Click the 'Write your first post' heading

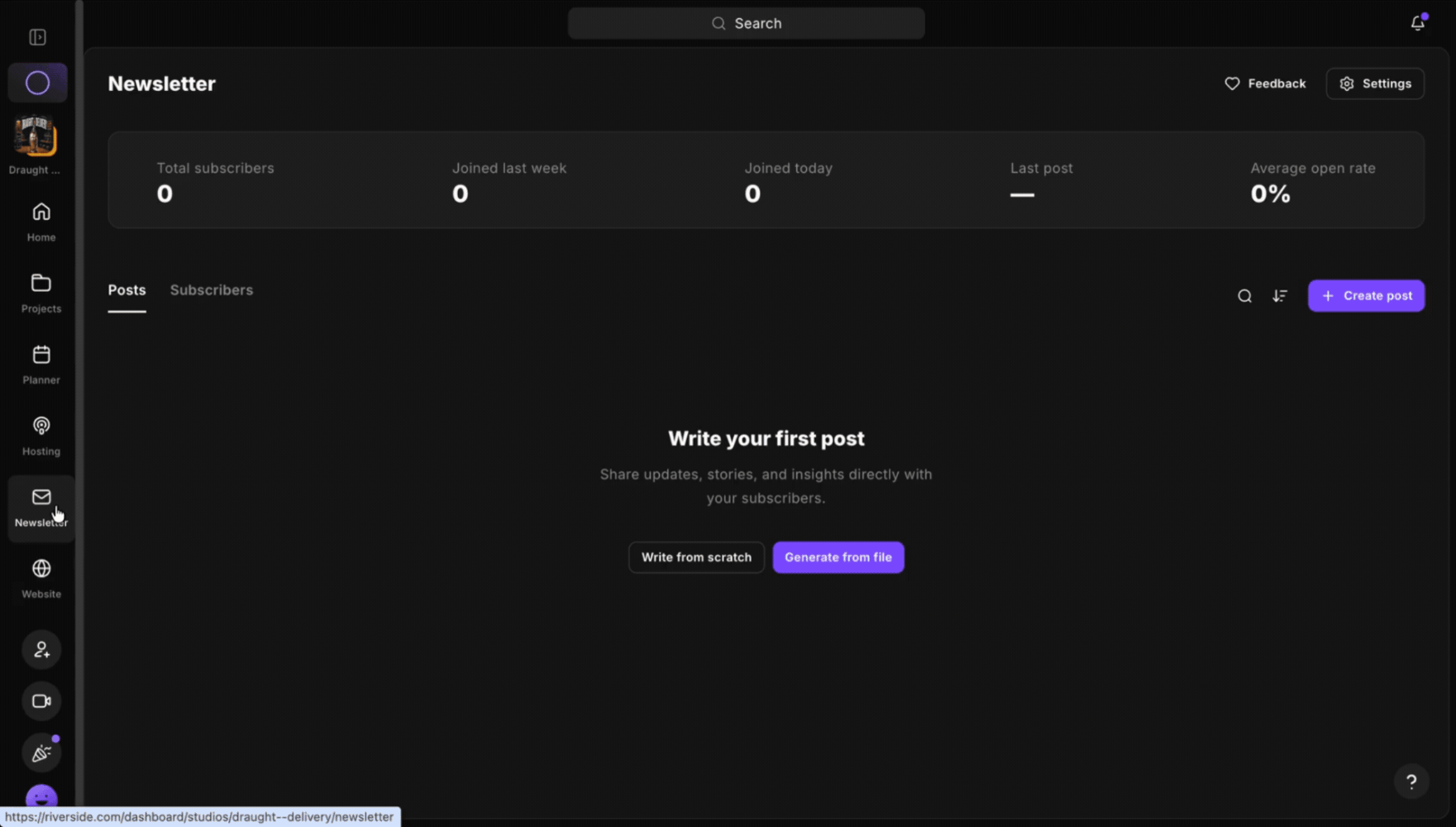click(x=766, y=438)
